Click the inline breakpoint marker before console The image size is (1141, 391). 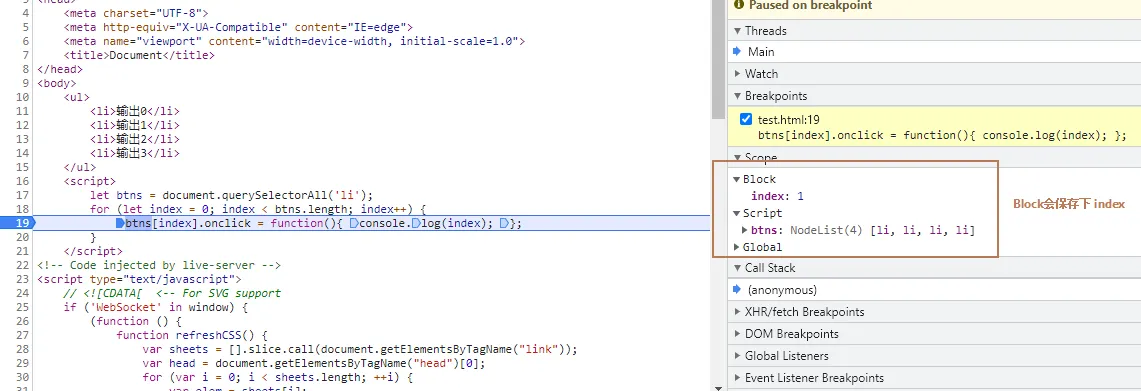354,224
